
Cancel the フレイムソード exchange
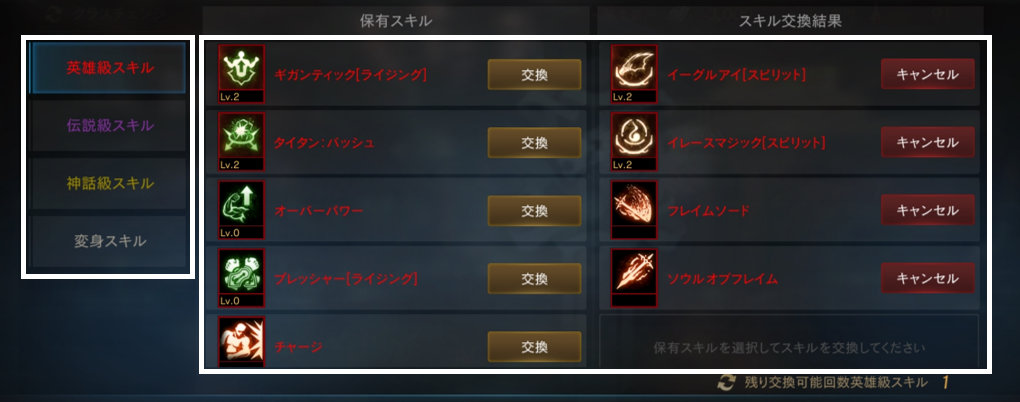(928, 210)
